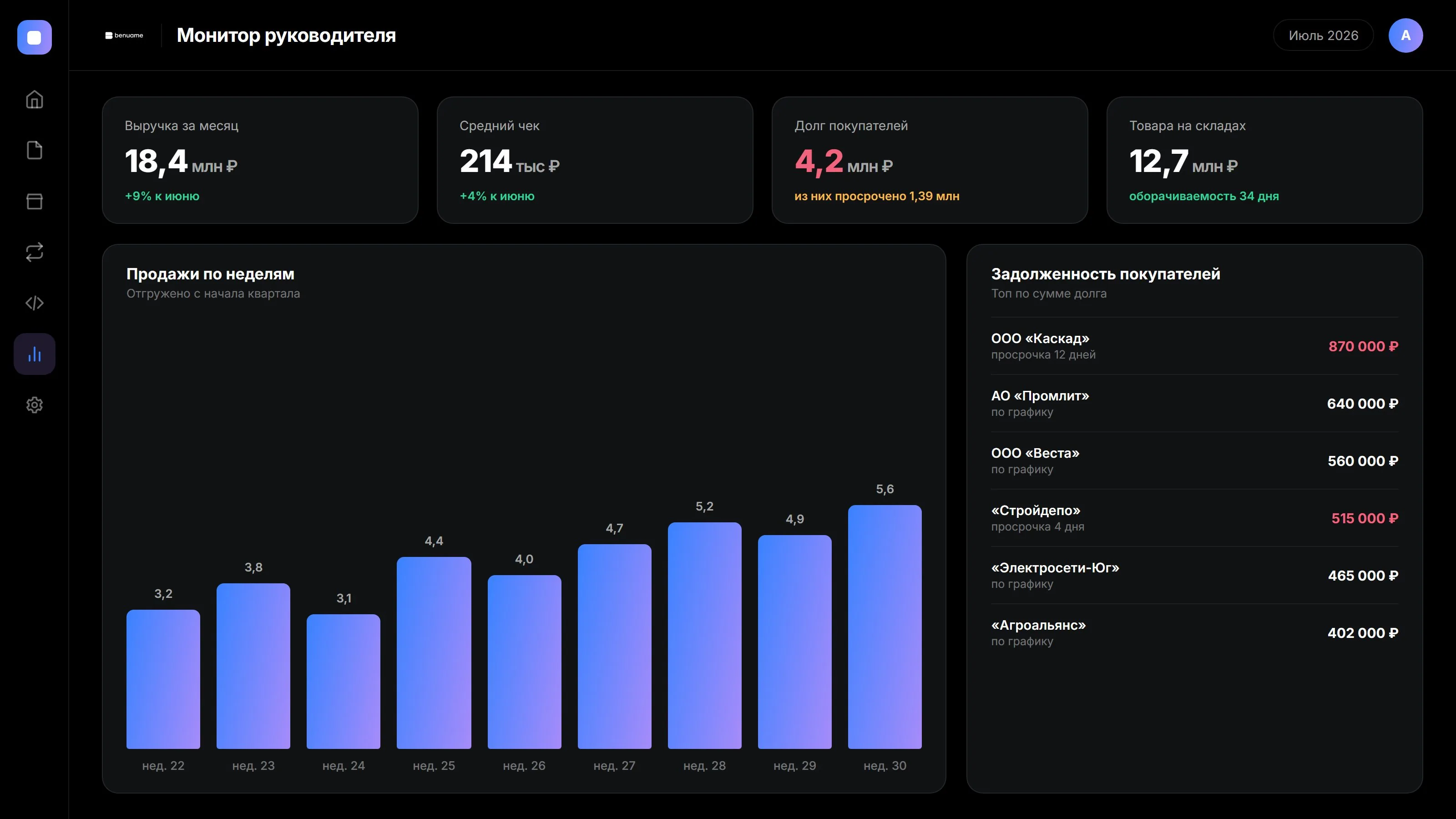Viewport: 1456px width, 819px height.
Task: Click the ООО «Каскад» debtor name
Action: click(1040, 339)
